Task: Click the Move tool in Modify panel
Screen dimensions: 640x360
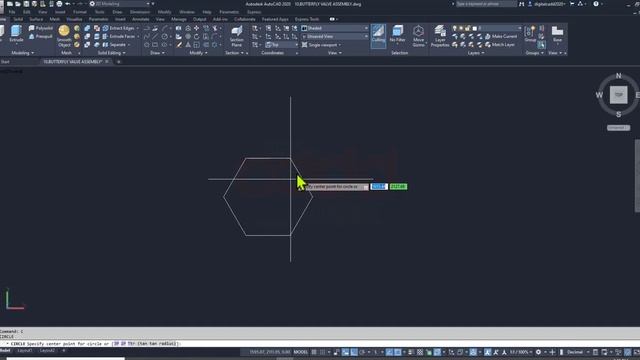Action: (x=197, y=28)
